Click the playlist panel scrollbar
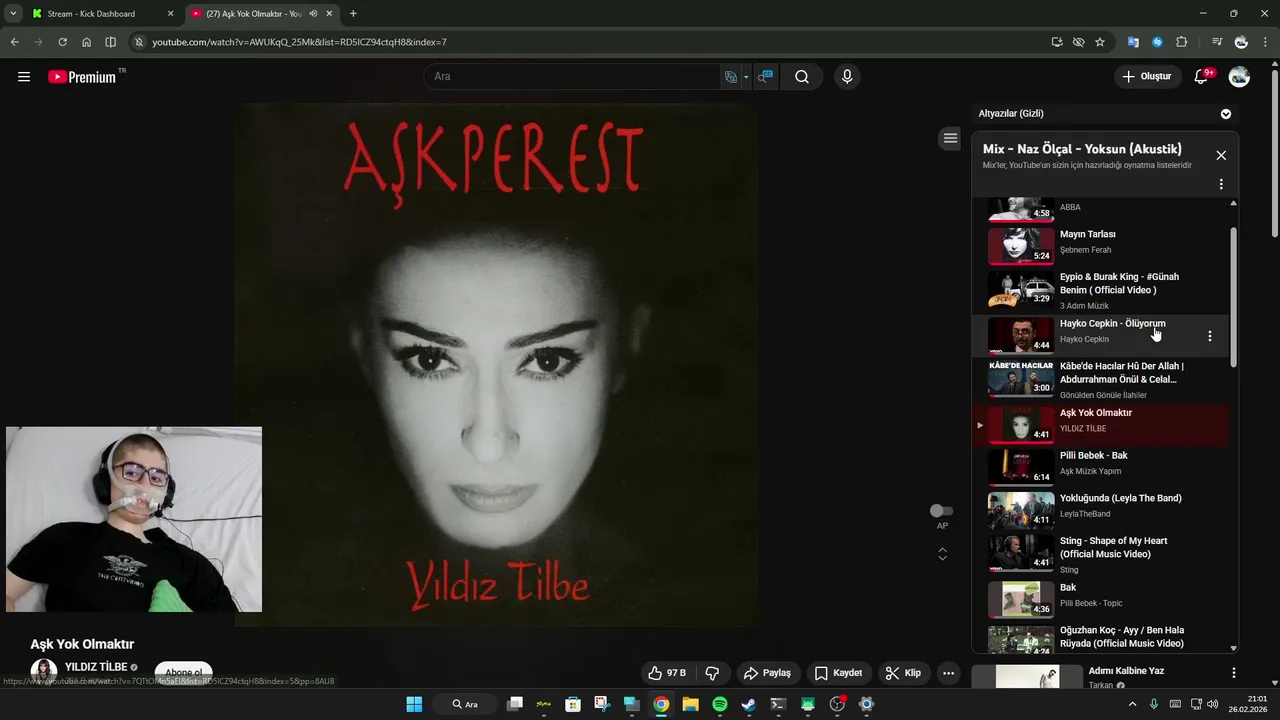 1233,297
